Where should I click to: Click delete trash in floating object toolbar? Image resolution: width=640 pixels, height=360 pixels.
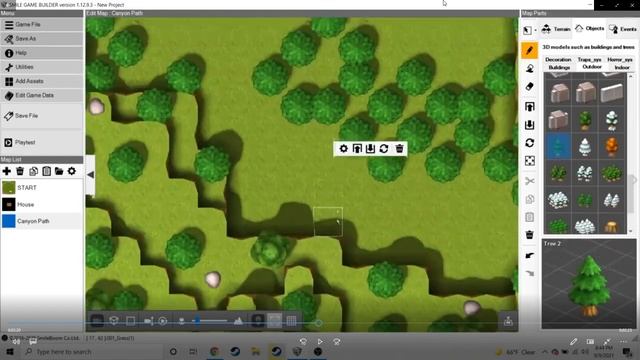tap(400, 149)
